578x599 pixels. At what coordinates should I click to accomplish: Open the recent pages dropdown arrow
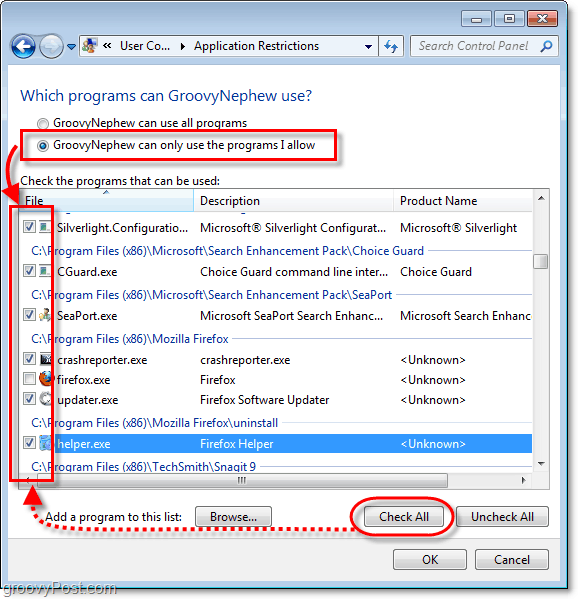[71, 47]
